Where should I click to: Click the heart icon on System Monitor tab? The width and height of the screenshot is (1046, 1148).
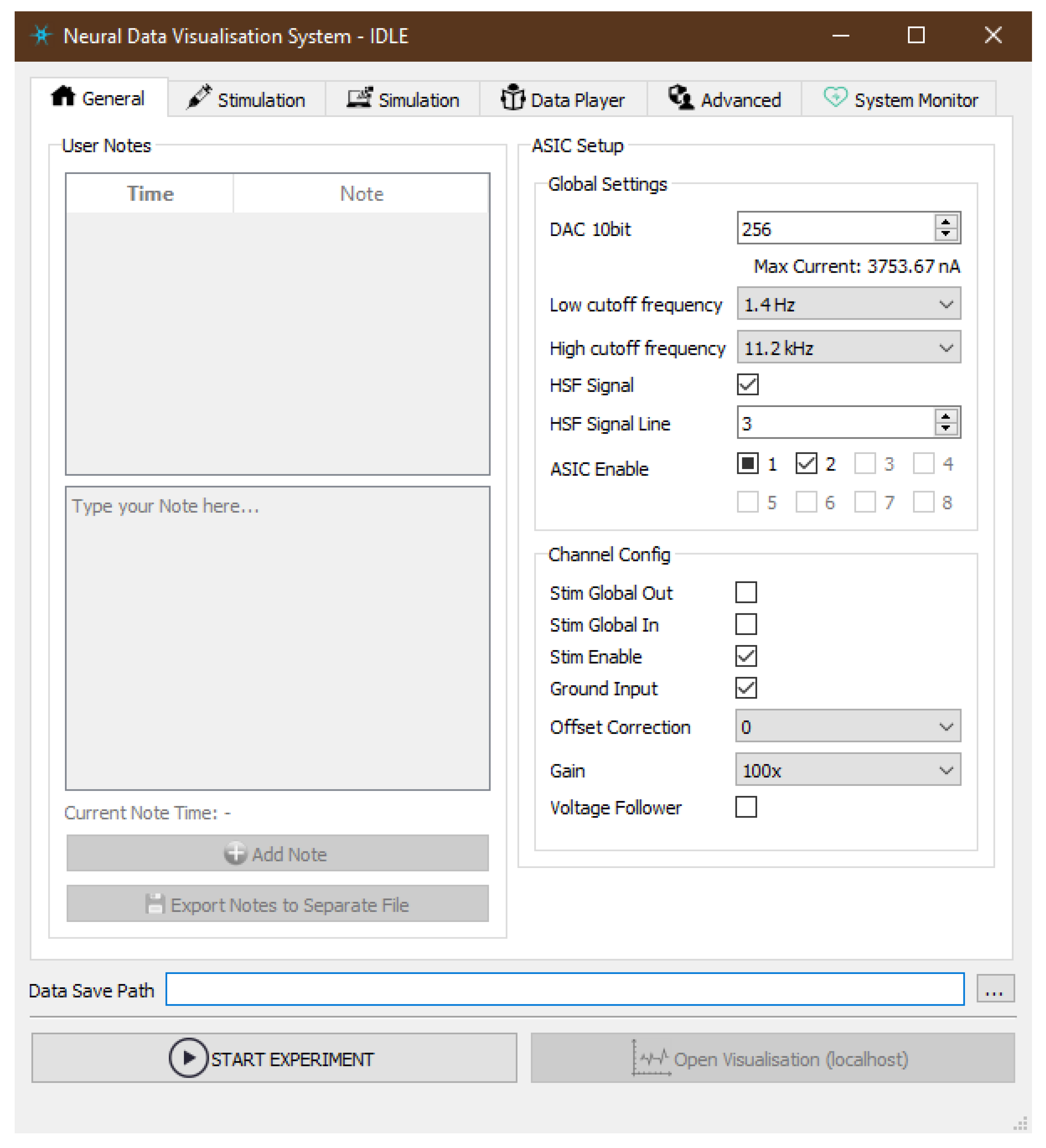pos(835,97)
